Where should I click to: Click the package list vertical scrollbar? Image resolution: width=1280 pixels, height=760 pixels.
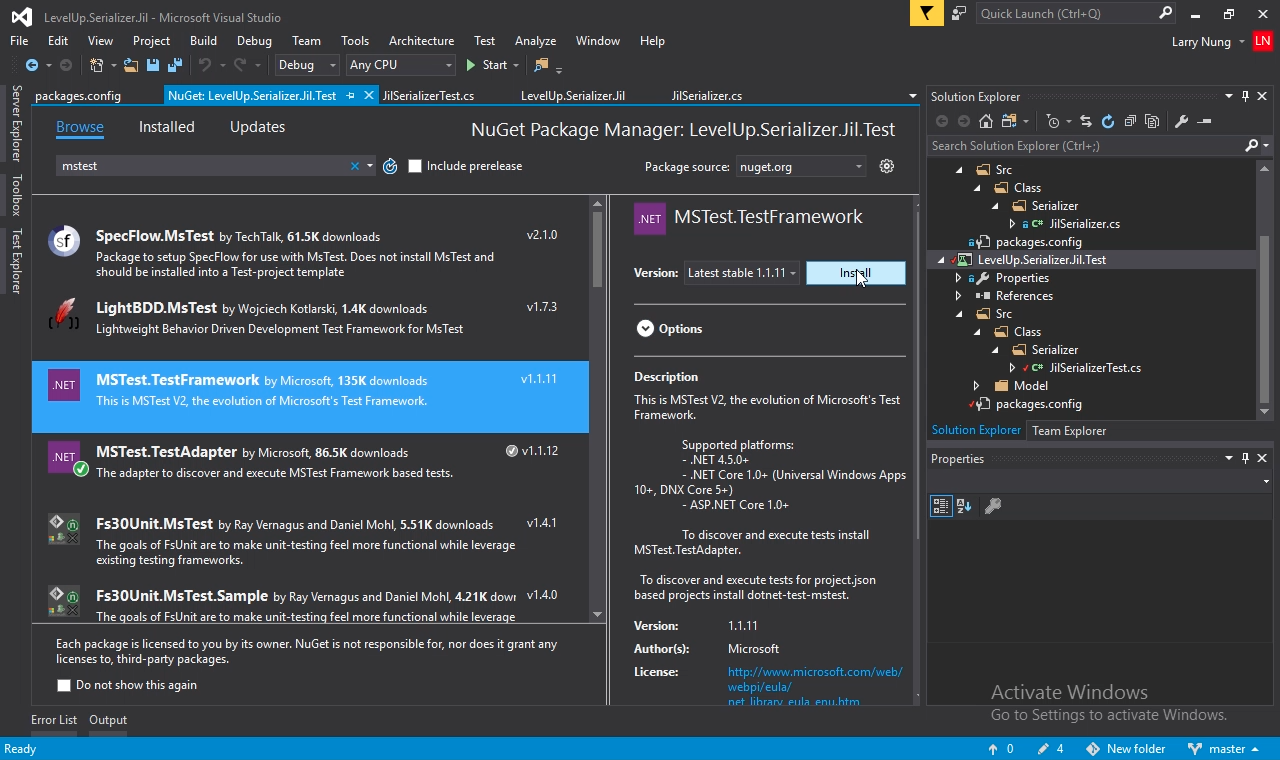pos(597,411)
